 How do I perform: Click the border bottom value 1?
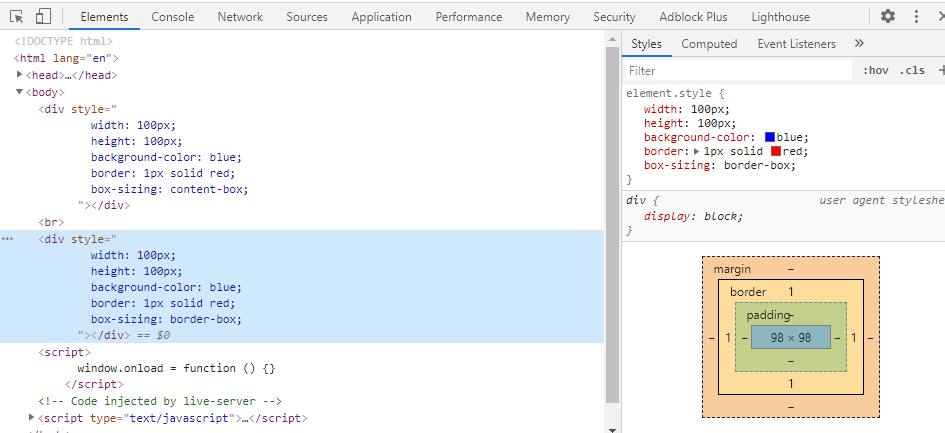tap(791, 384)
